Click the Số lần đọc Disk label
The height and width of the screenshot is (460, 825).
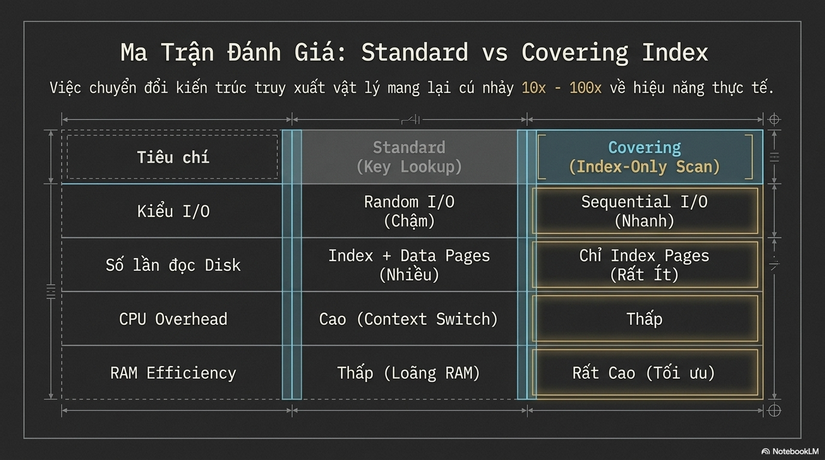(x=173, y=265)
